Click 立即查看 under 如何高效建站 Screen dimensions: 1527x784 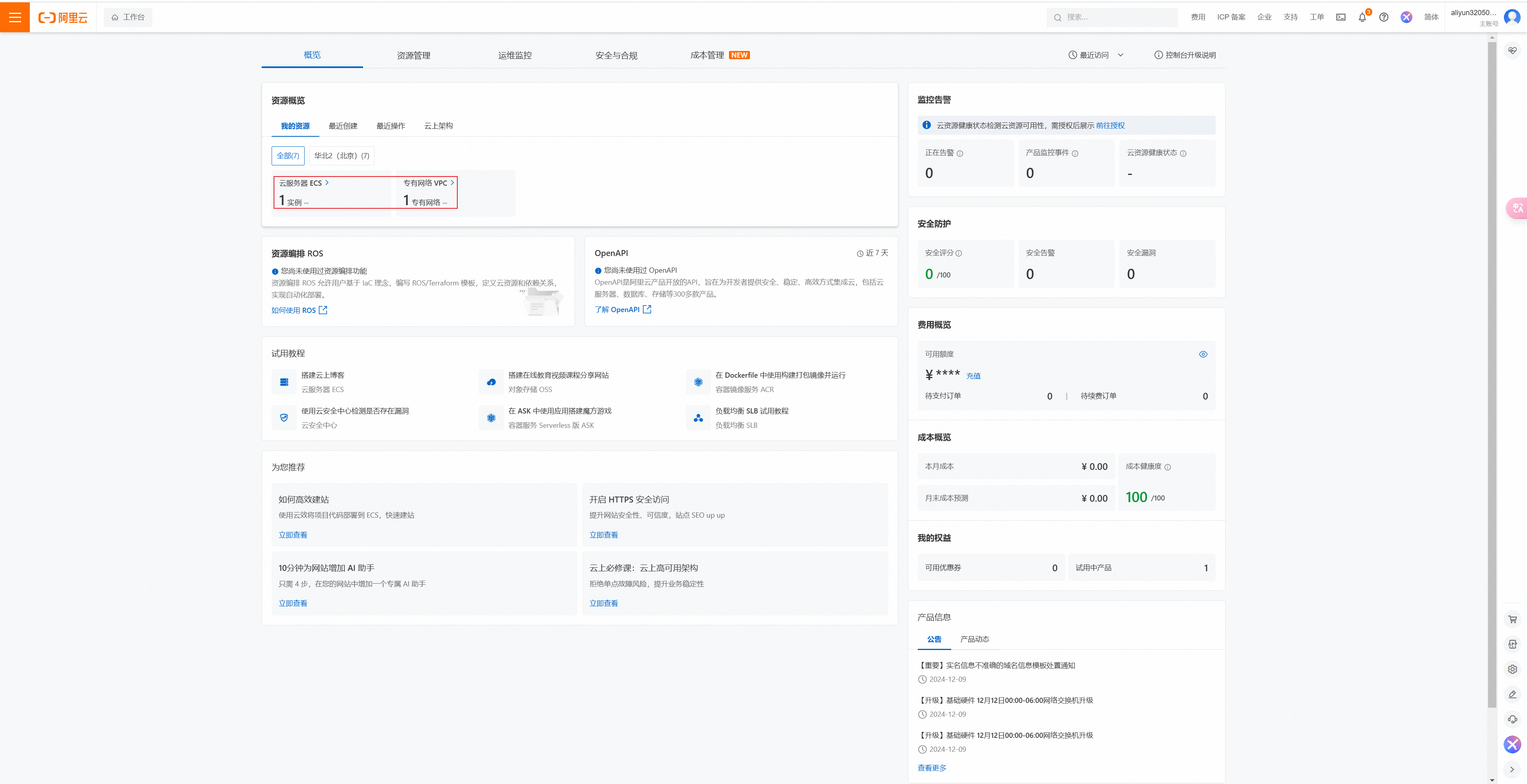click(293, 535)
